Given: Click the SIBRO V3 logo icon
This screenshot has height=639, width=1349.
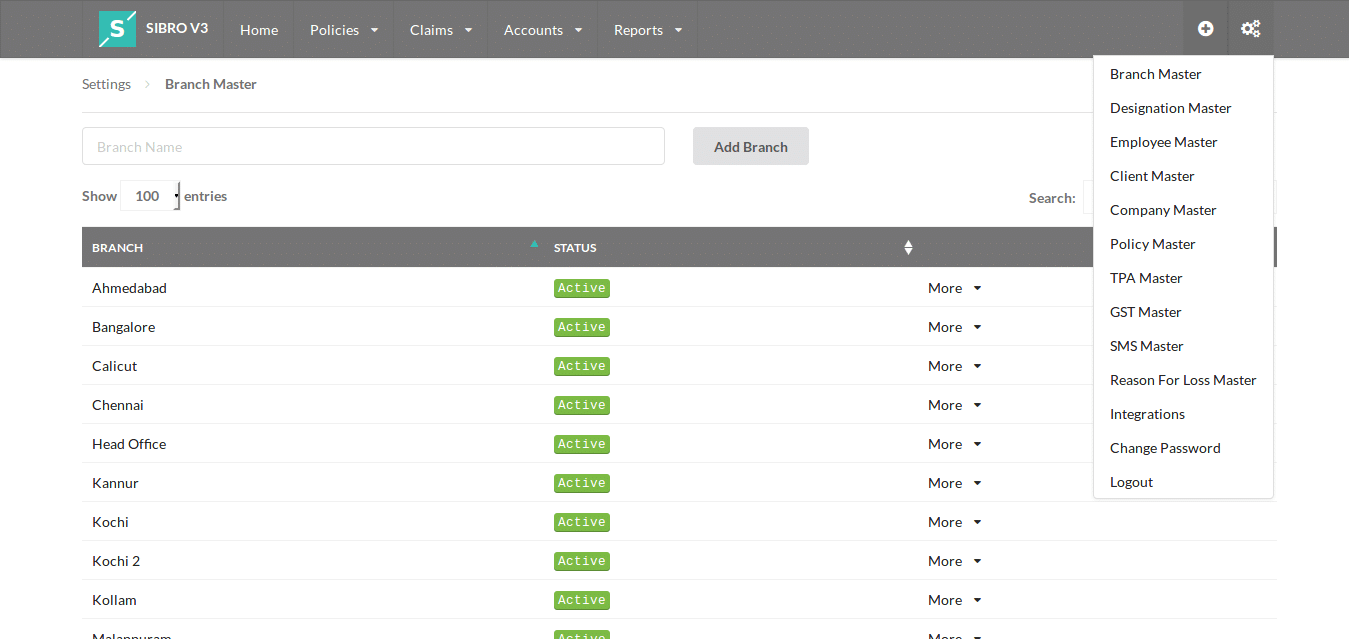Looking at the screenshot, I should click(x=117, y=29).
